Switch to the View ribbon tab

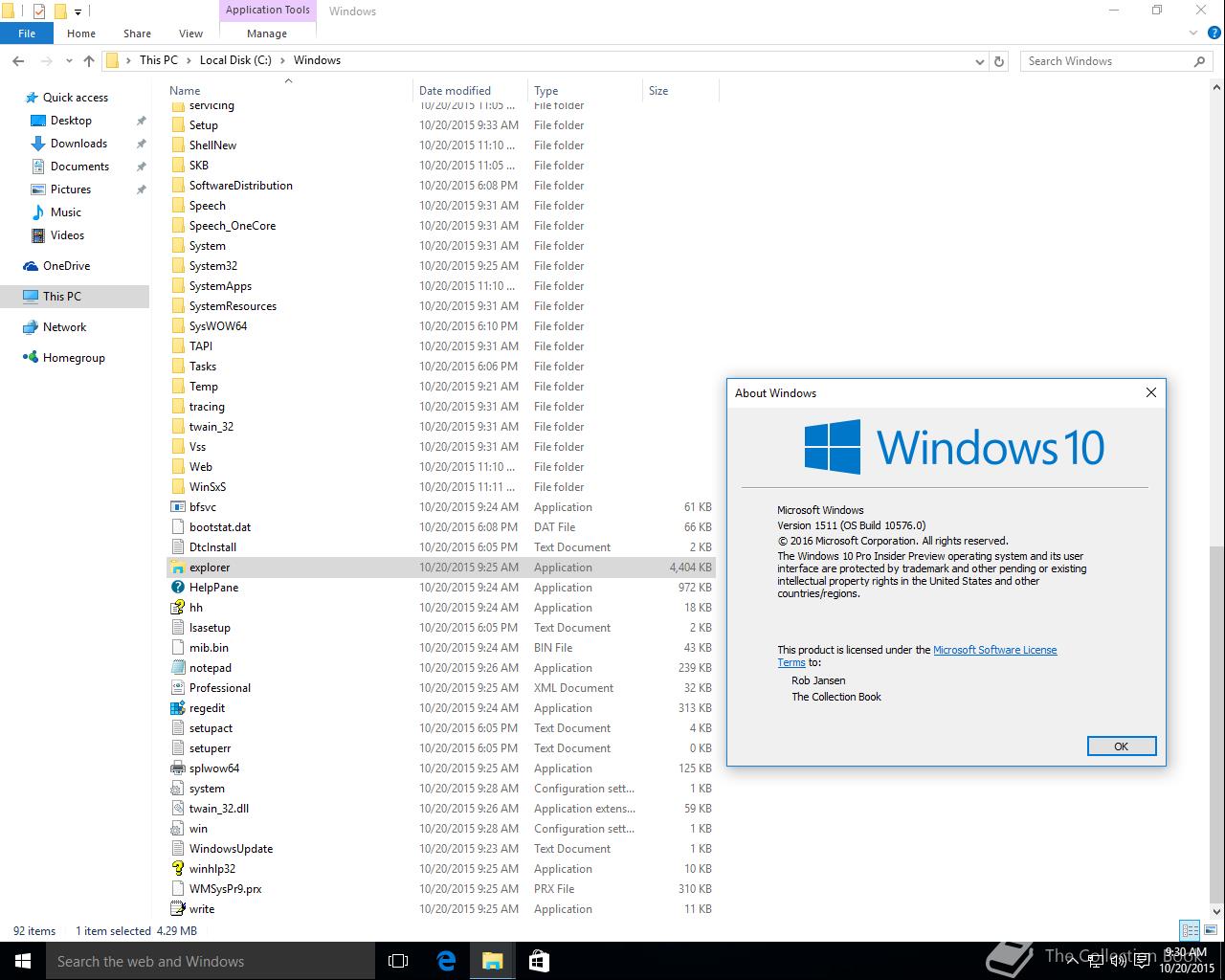(190, 33)
